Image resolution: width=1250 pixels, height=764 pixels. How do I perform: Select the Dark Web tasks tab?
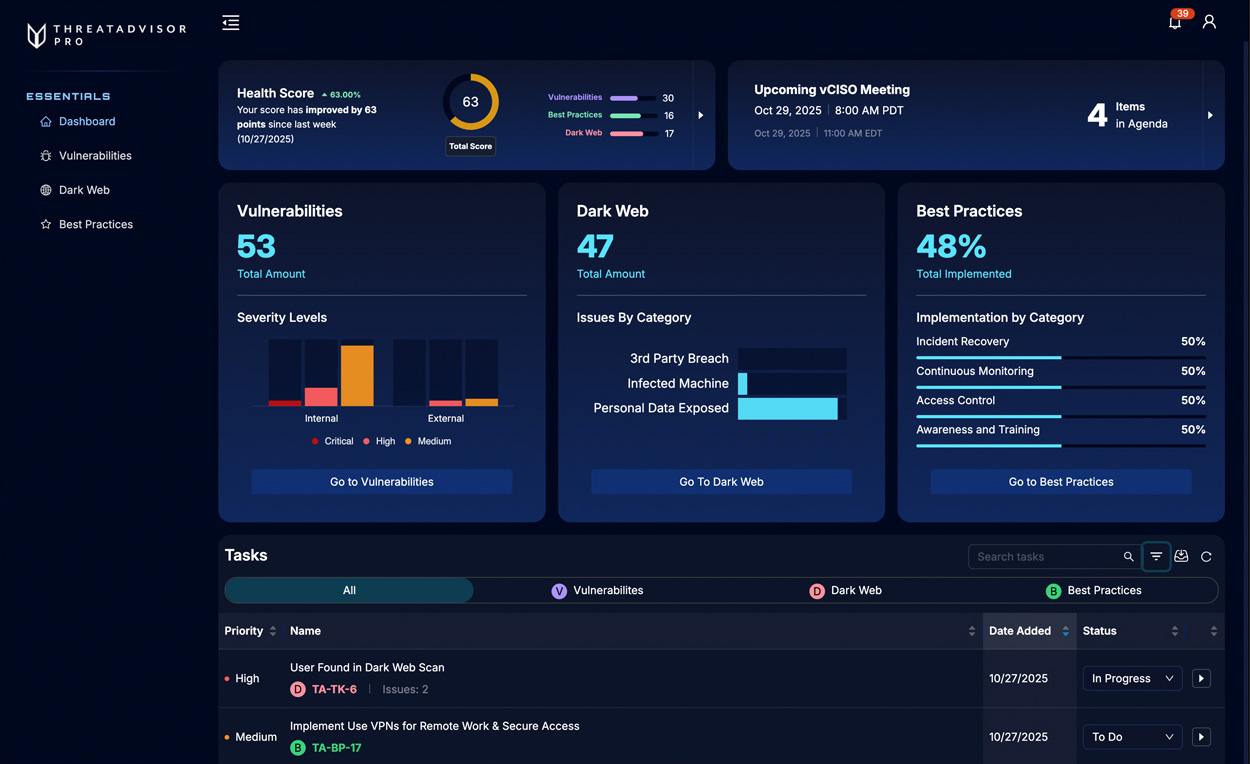(x=845, y=590)
